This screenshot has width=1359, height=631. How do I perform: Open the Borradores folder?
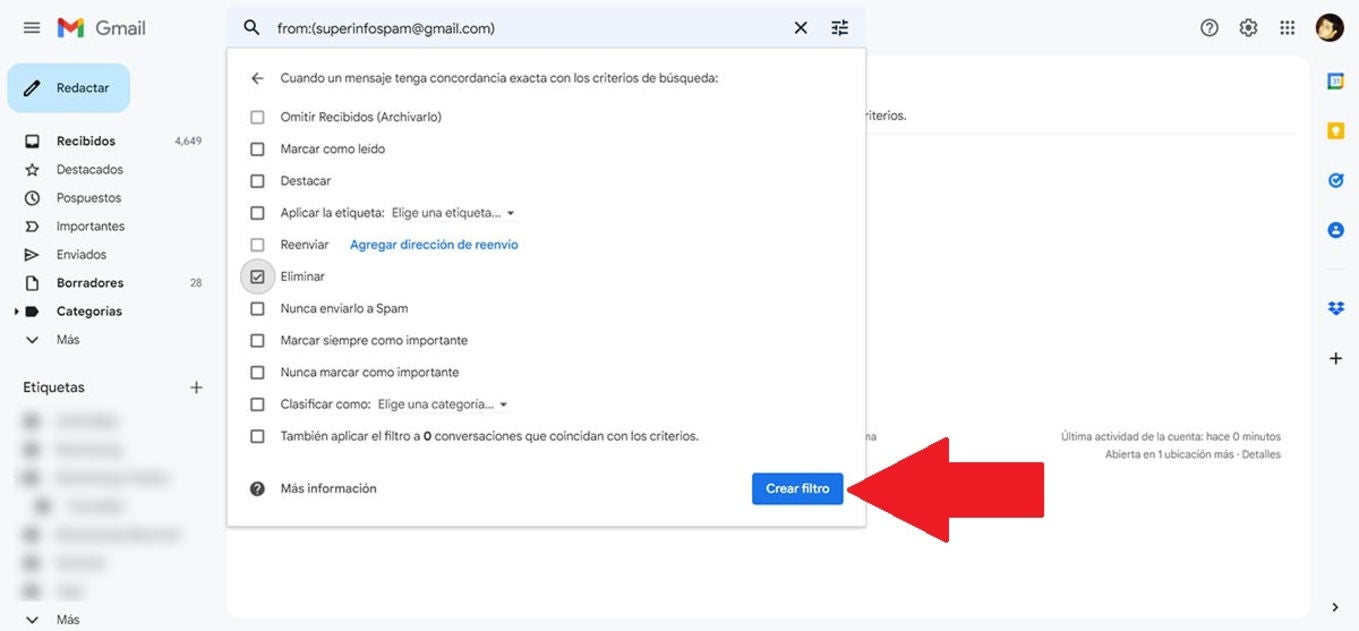(90, 283)
